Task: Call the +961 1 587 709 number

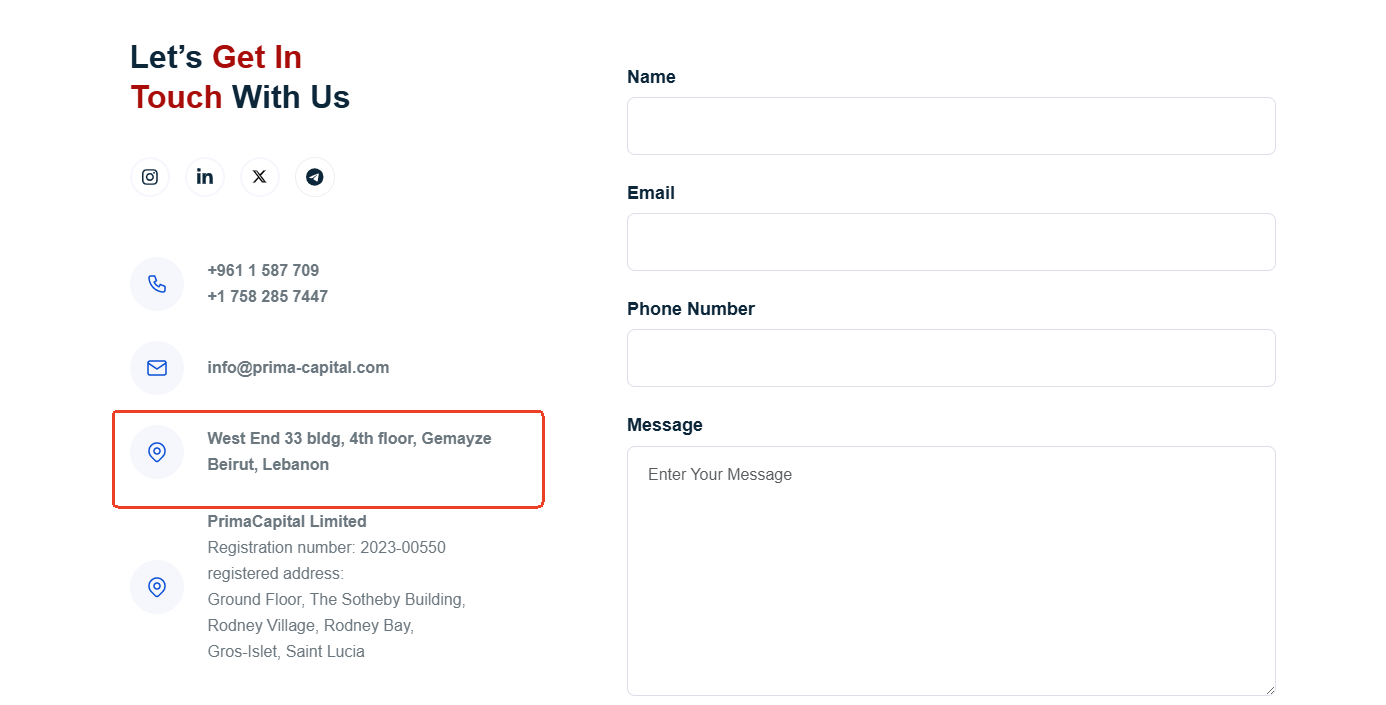Action: (263, 270)
